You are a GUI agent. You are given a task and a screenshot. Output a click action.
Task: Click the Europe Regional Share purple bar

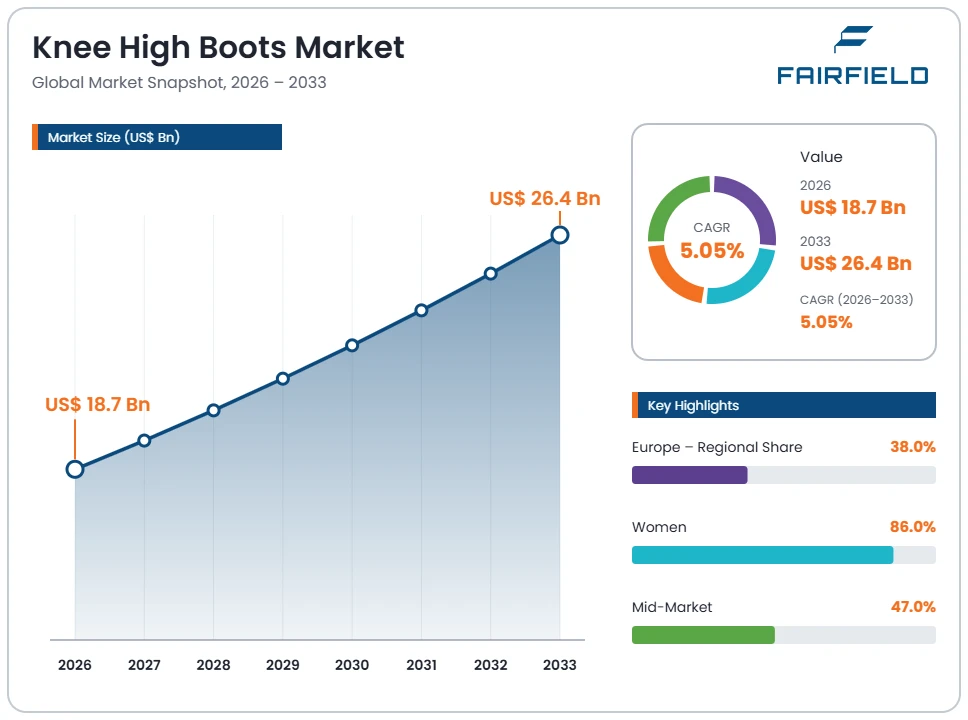tap(690, 475)
